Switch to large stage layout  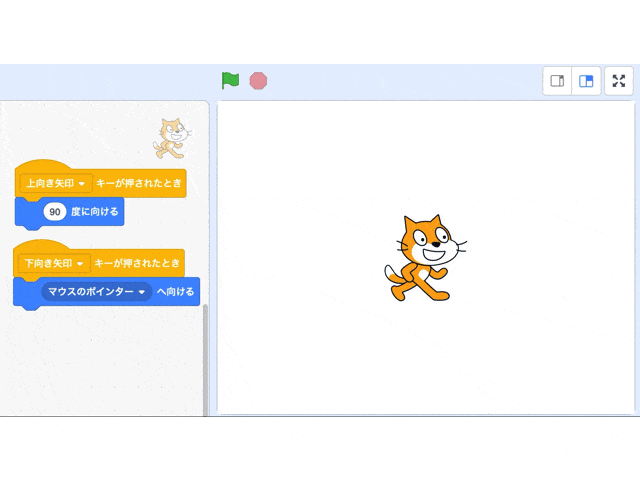[586, 81]
